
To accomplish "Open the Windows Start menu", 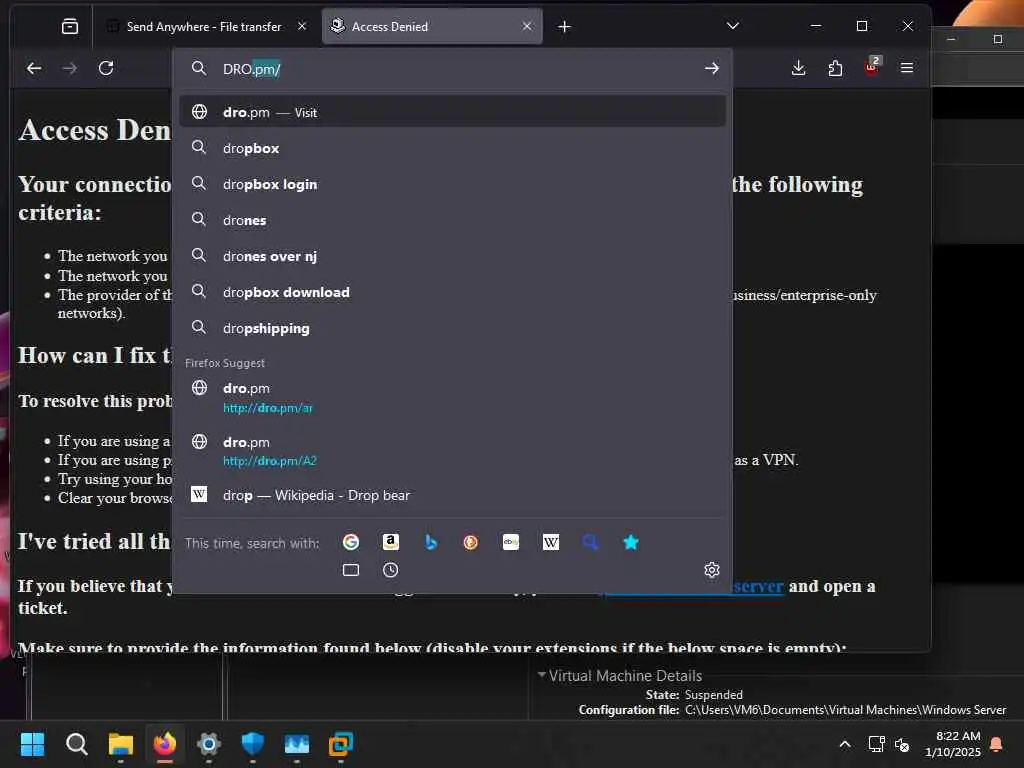I will (x=33, y=744).
